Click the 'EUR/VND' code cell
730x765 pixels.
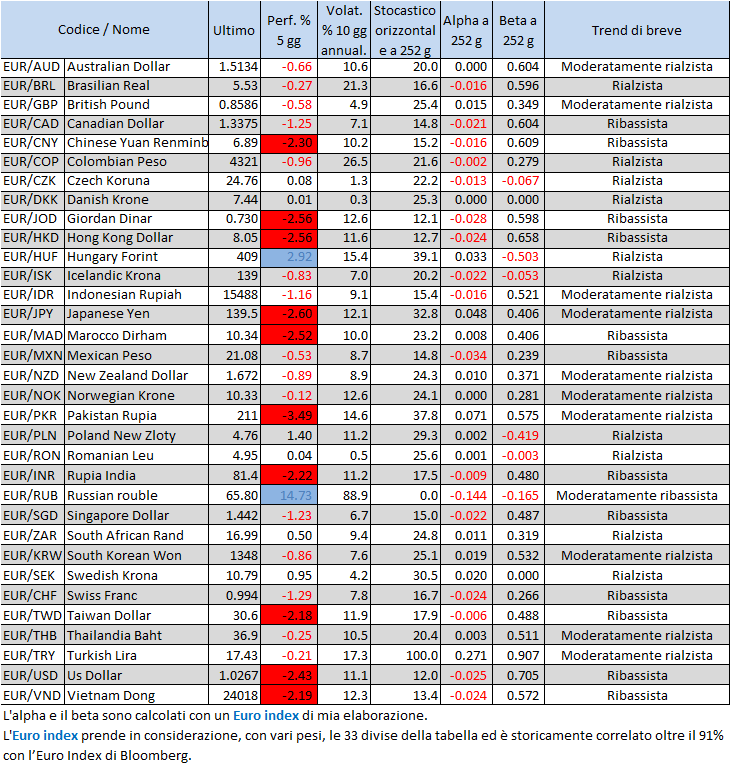point(32,696)
